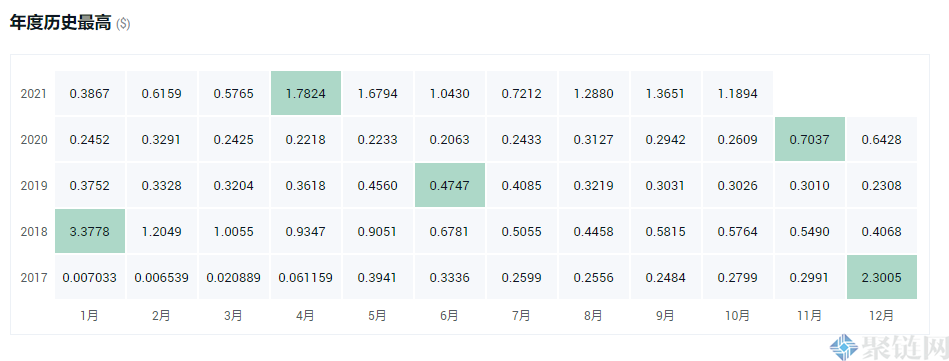
Task: Click the 2017 year row label
Action: 33,278
